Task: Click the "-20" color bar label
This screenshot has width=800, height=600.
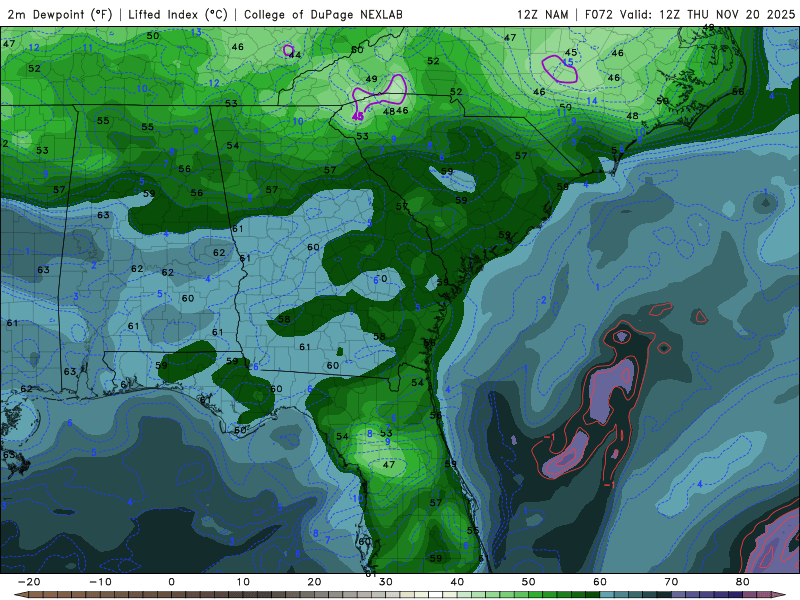Action: [x=29, y=582]
